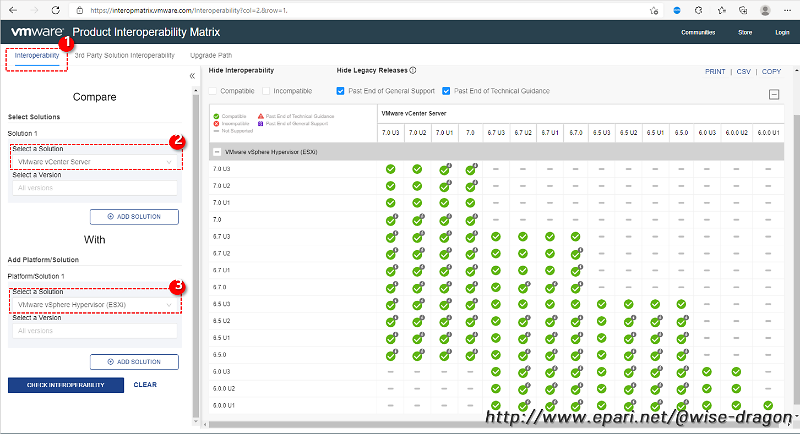Open browser settings ellipsis menu
800x434 pixels.
click(787, 10)
